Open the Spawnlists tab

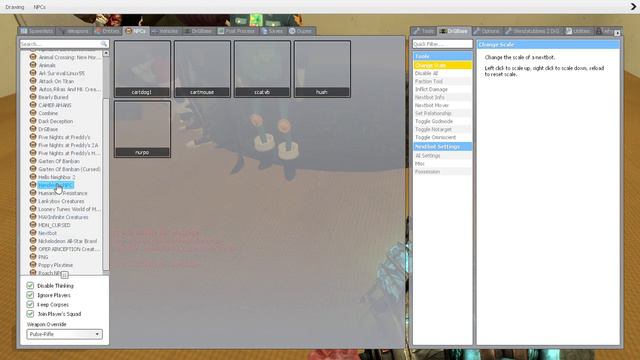pyautogui.click(x=37, y=31)
